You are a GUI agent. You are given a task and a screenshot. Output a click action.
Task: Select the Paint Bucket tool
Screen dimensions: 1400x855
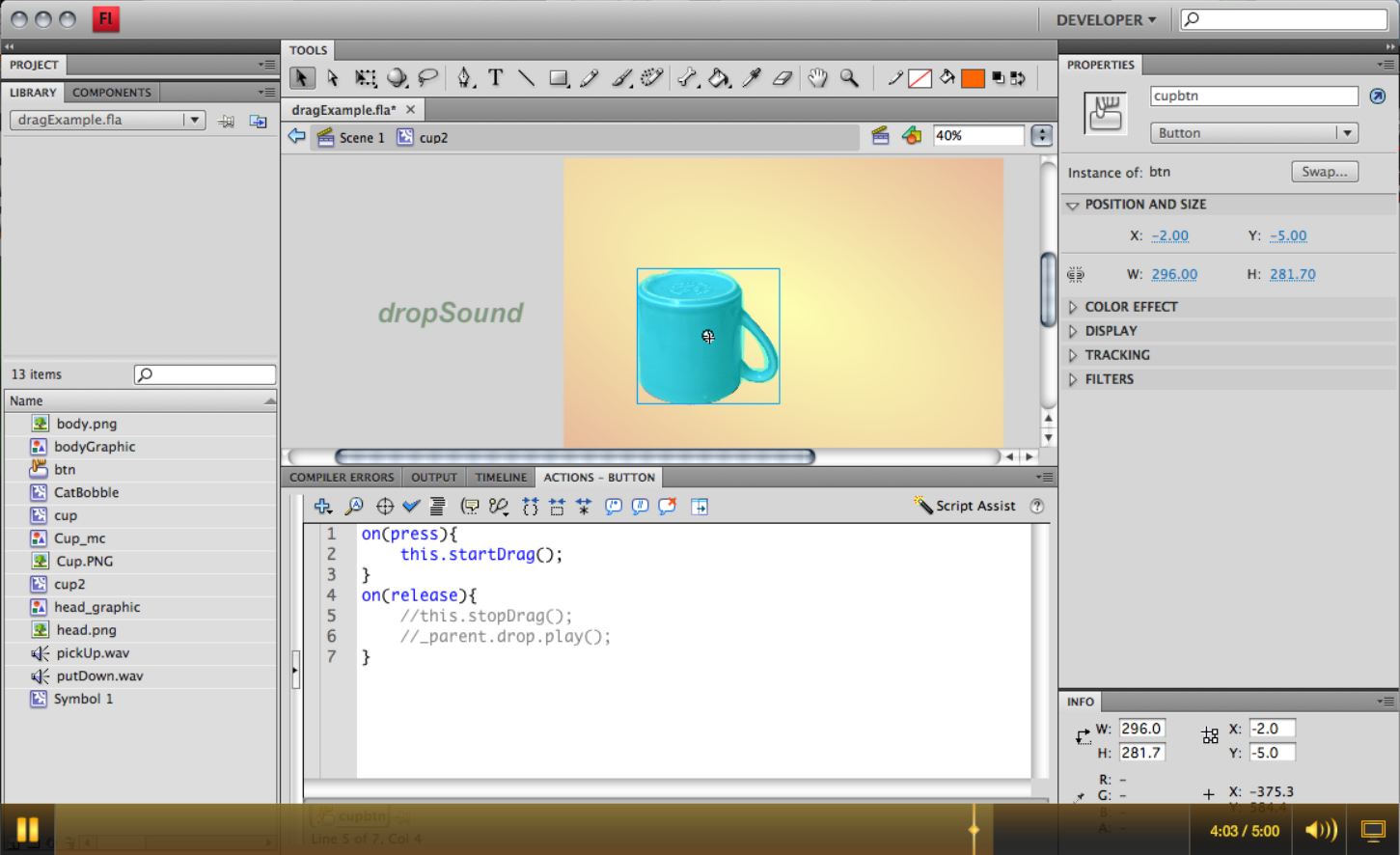pyautogui.click(x=720, y=78)
